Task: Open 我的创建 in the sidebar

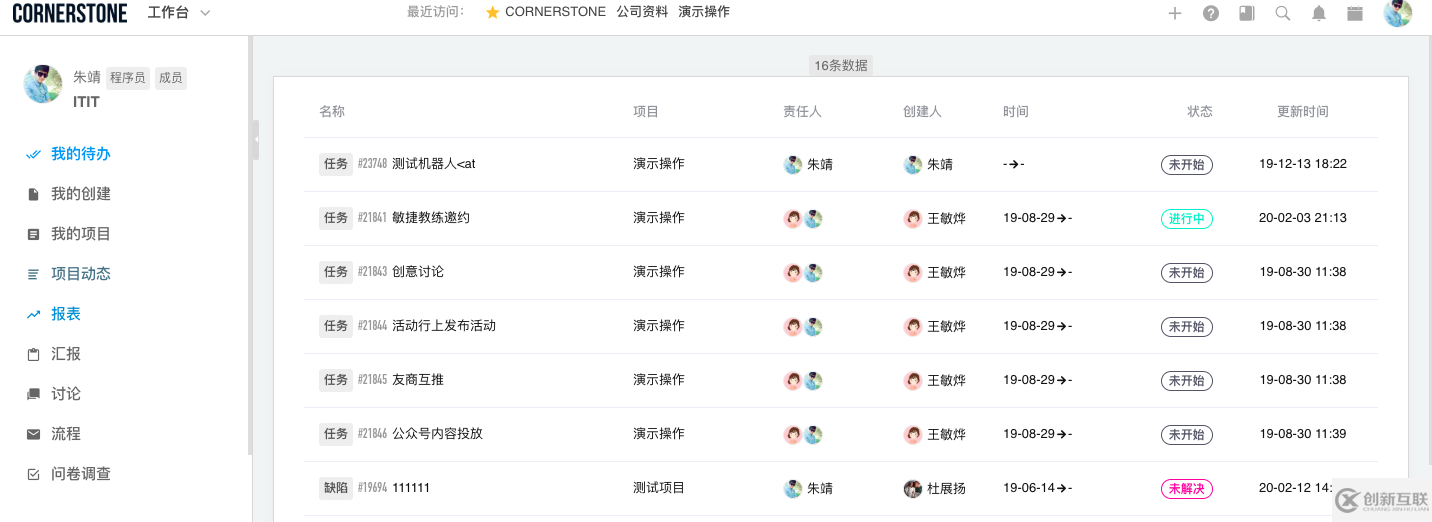Action: [80, 194]
